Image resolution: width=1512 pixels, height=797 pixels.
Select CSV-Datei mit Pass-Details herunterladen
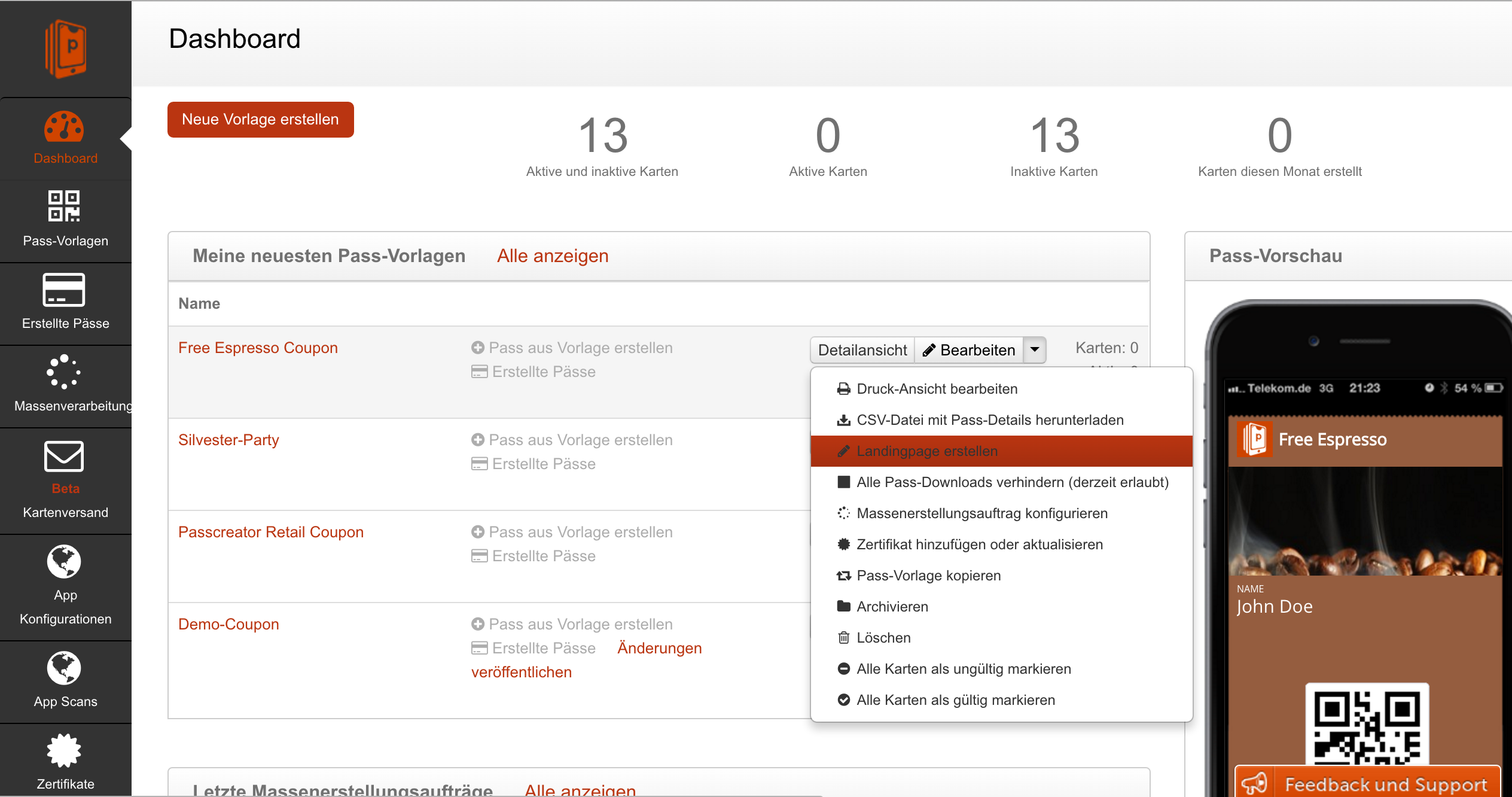(x=1002, y=420)
